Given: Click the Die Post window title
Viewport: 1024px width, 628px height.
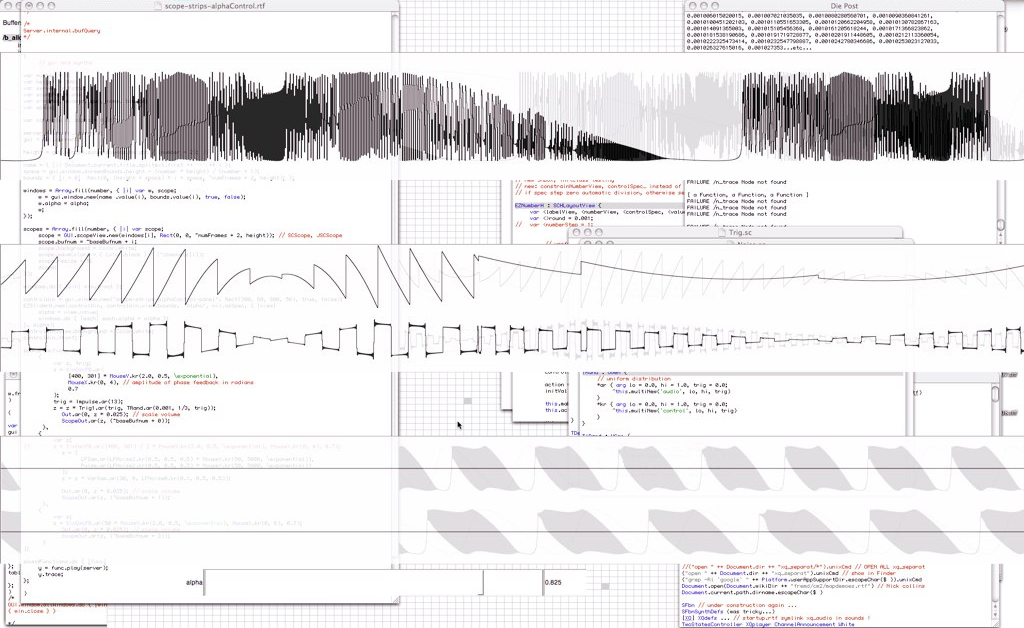Looking at the screenshot, I should coord(844,6).
